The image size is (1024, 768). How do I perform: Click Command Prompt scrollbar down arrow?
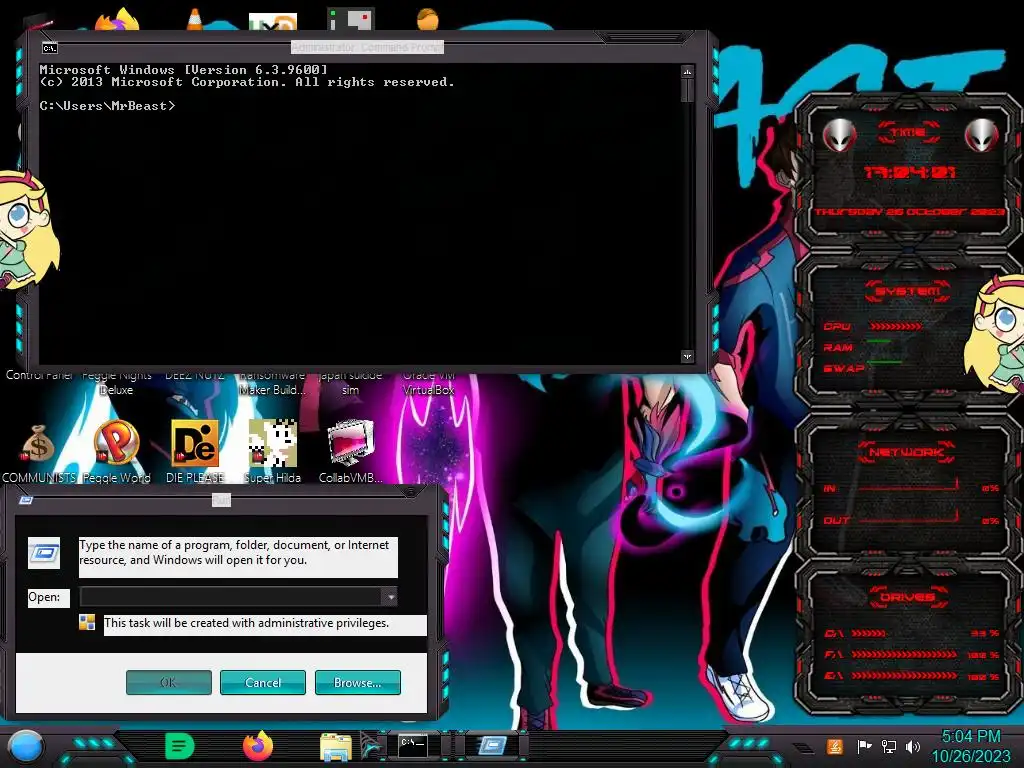(x=687, y=357)
